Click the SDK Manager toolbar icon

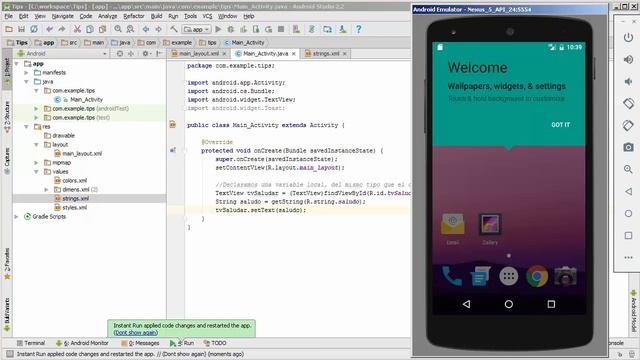pos(342,29)
